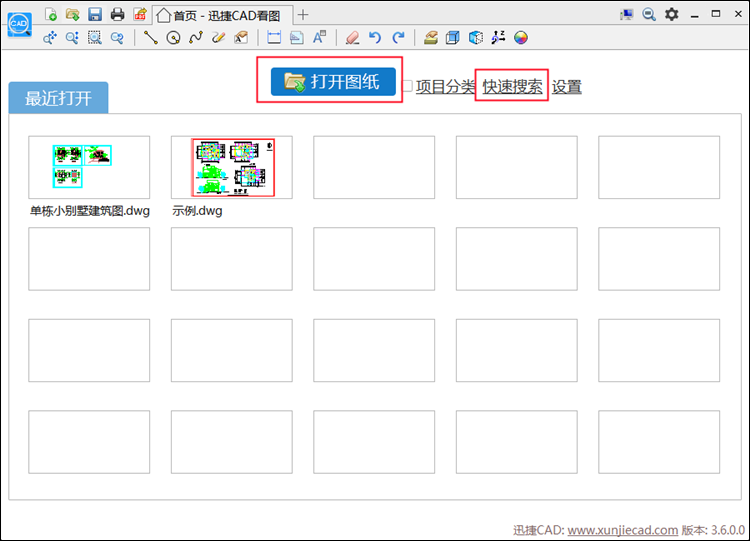Click the layers stamp icon
750x541 pixels.
(x=430, y=37)
